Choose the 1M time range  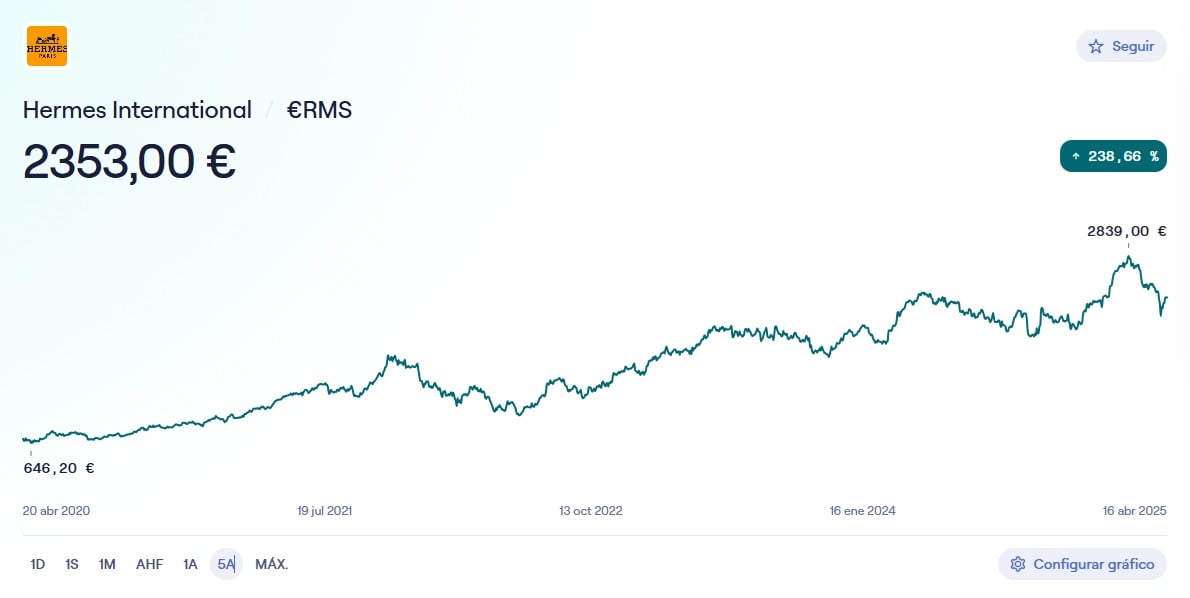click(x=107, y=564)
